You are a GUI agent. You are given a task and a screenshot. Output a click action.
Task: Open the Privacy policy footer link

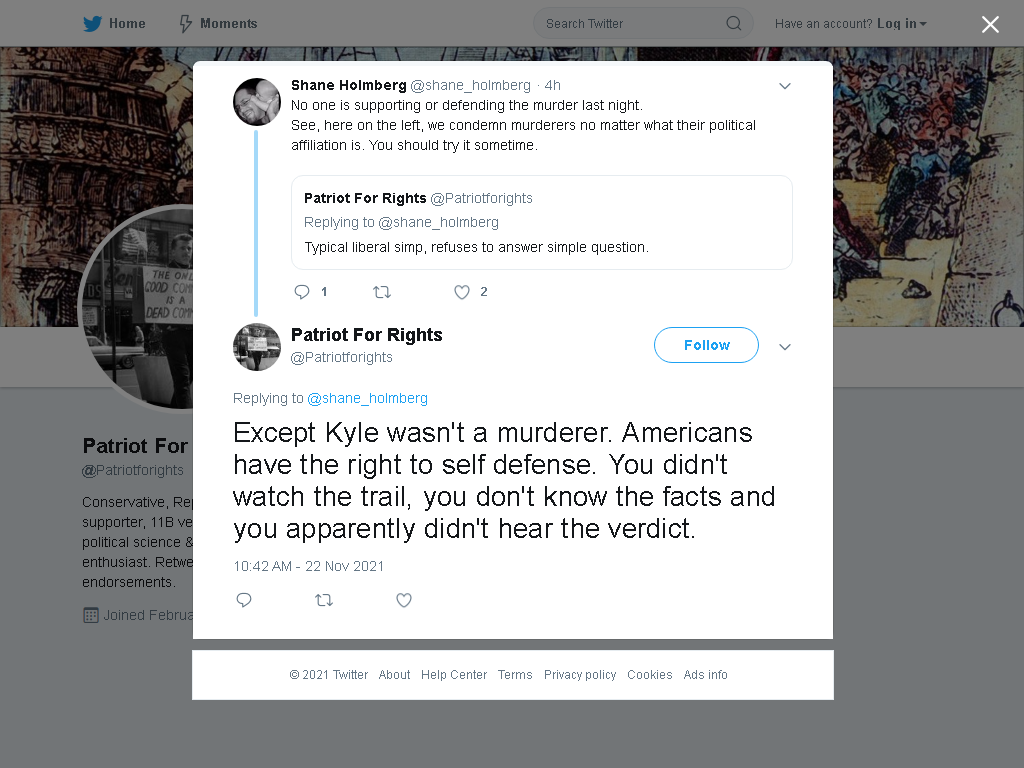point(580,675)
